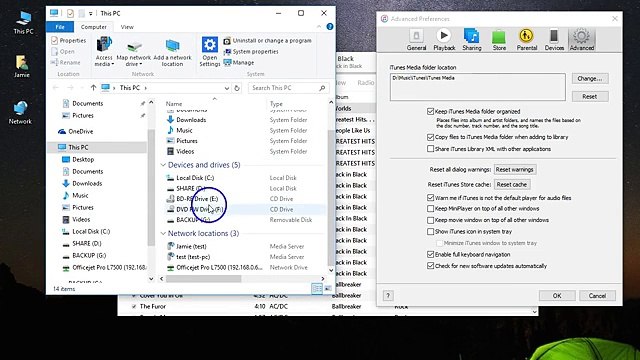Click Uninstall or change a program
The image size is (640, 360).
tap(267, 41)
